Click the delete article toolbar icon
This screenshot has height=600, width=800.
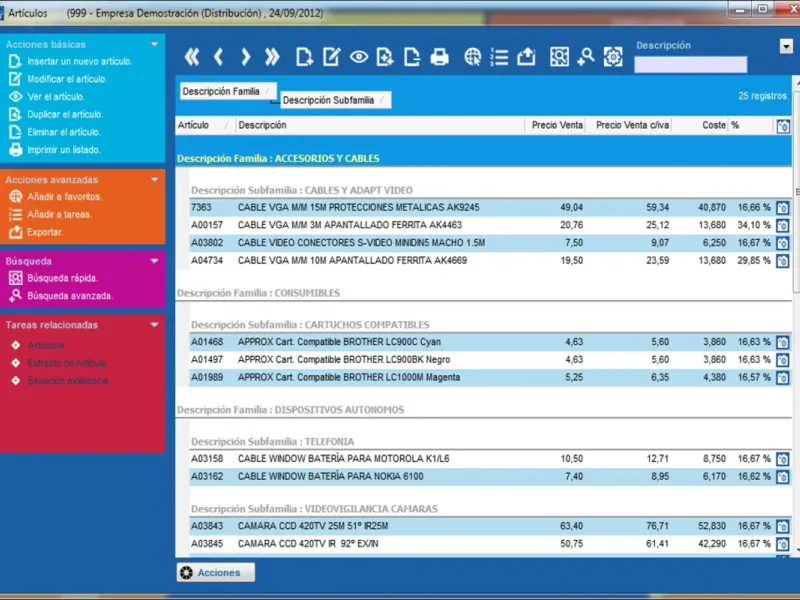point(412,57)
